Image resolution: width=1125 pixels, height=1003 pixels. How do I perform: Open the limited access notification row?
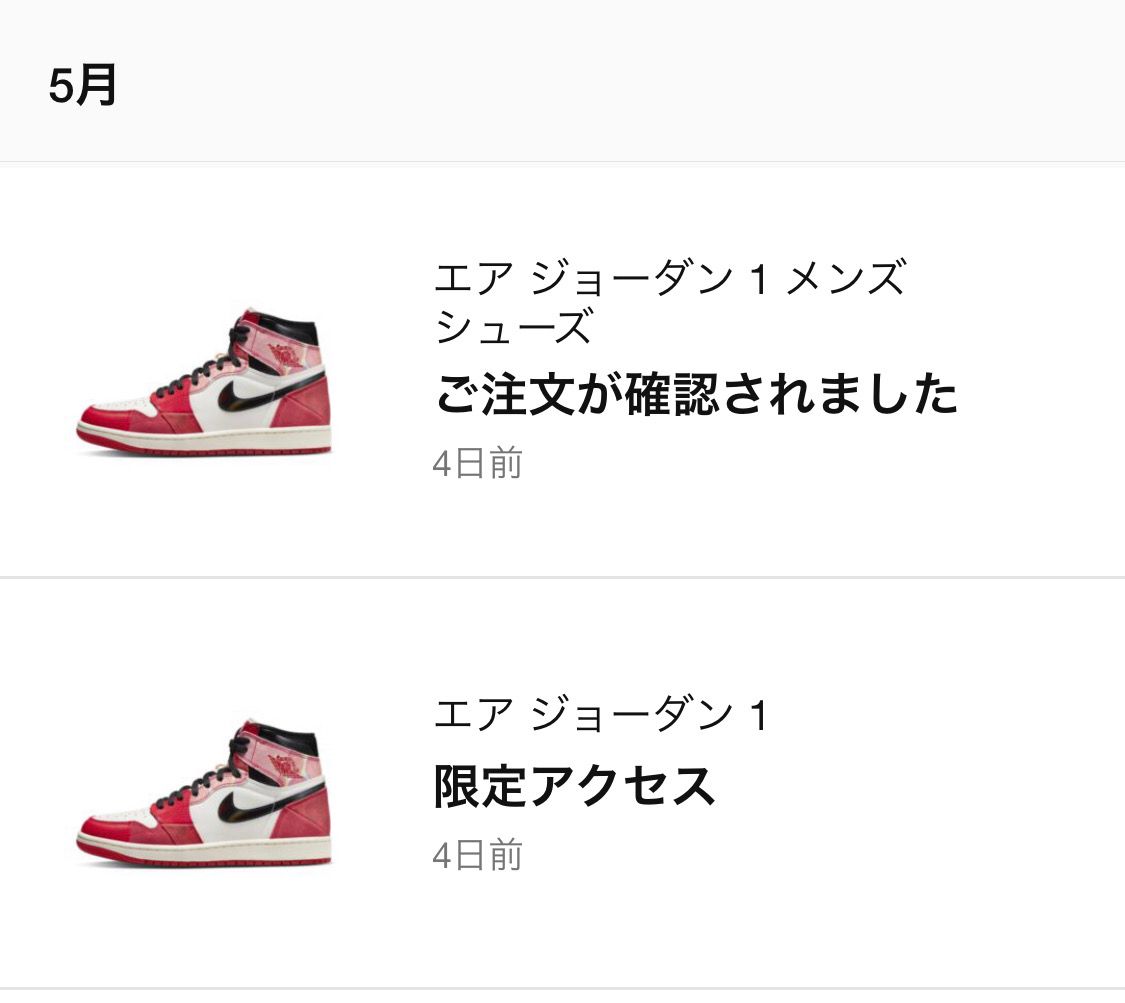[562, 783]
